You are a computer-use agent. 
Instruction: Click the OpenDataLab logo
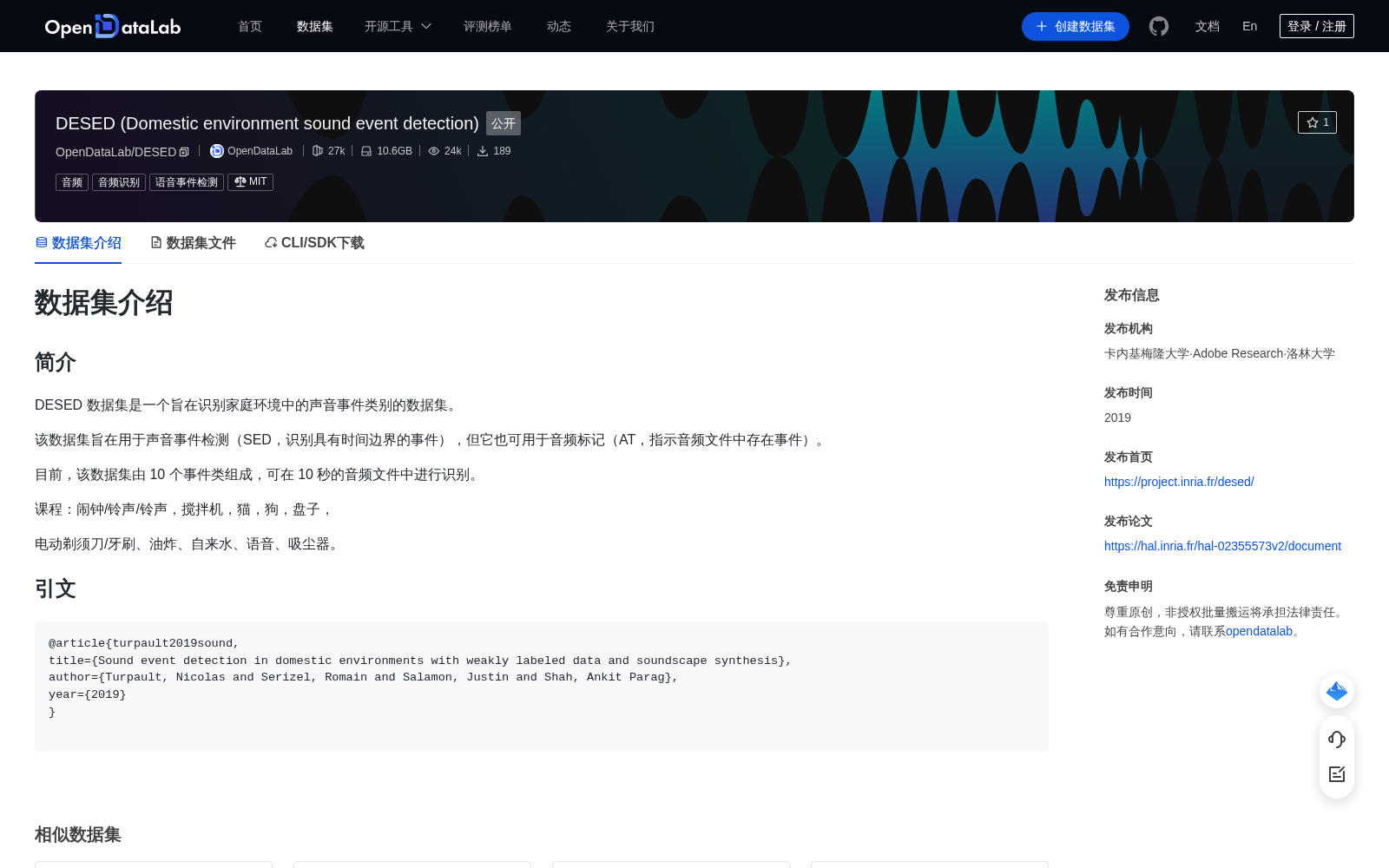pyautogui.click(x=113, y=26)
